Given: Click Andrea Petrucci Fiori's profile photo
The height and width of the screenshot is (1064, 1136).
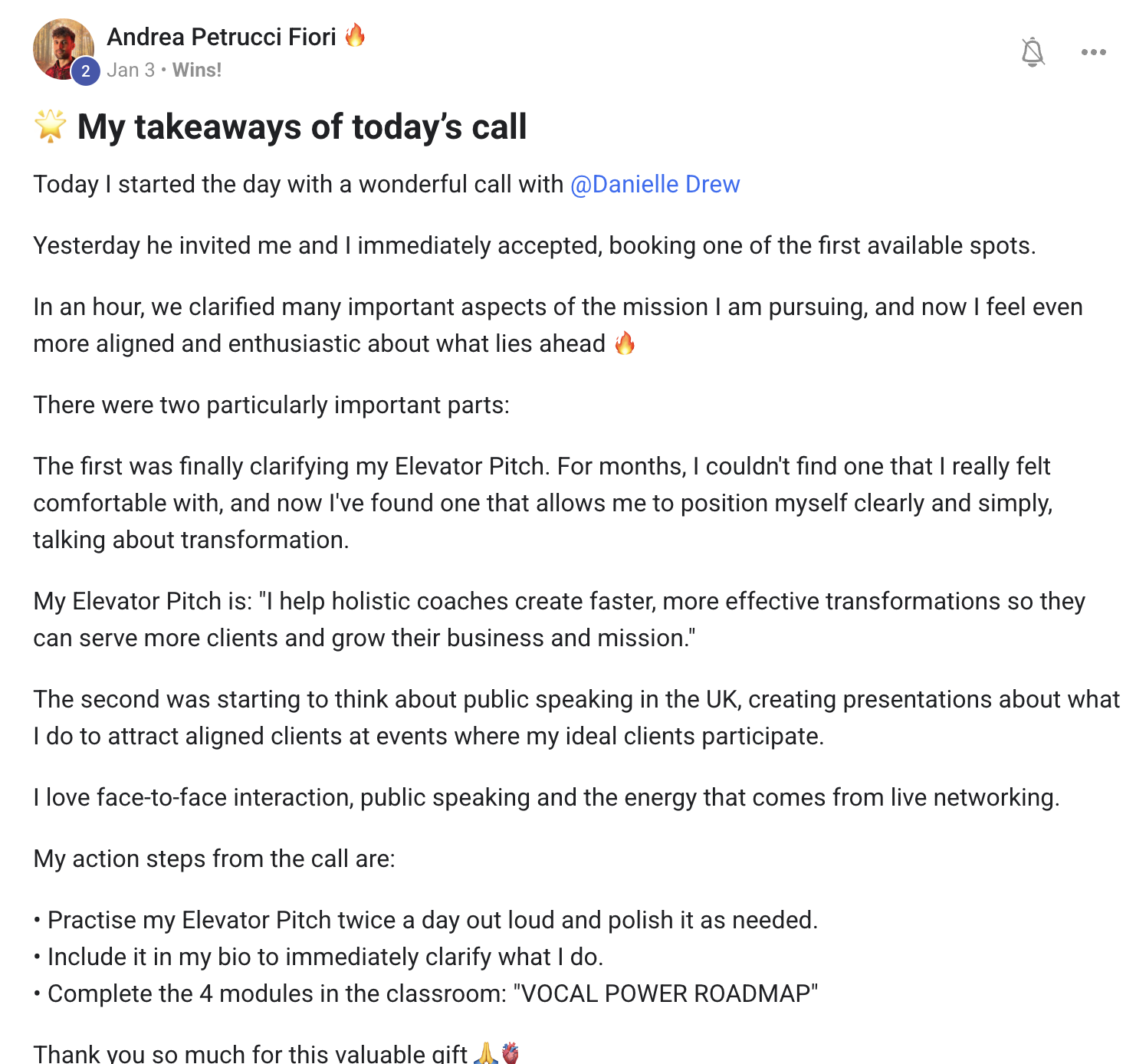Looking at the screenshot, I should click(61, 48).
